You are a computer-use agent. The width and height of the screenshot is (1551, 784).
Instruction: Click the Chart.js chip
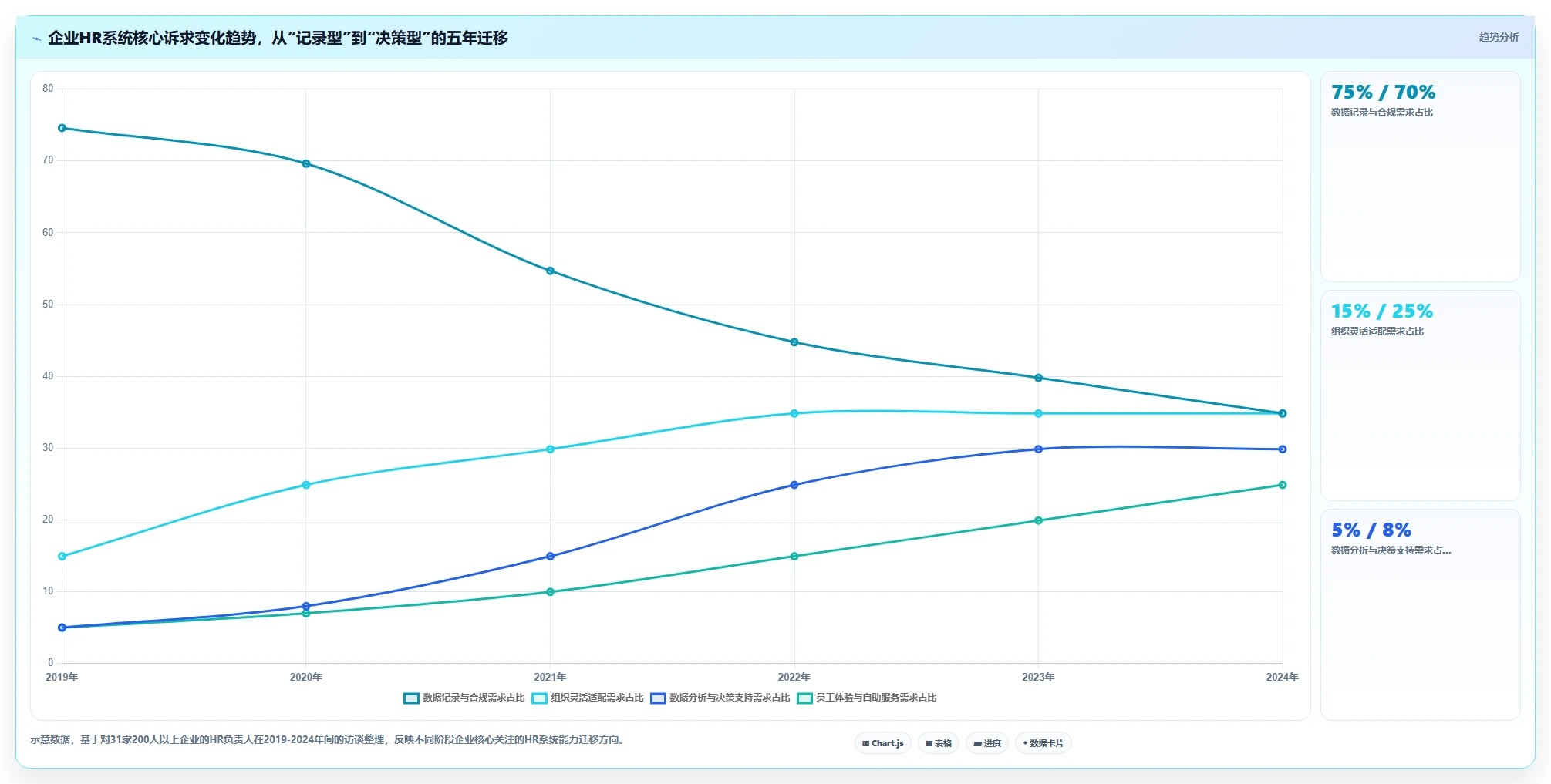point(883,743)
